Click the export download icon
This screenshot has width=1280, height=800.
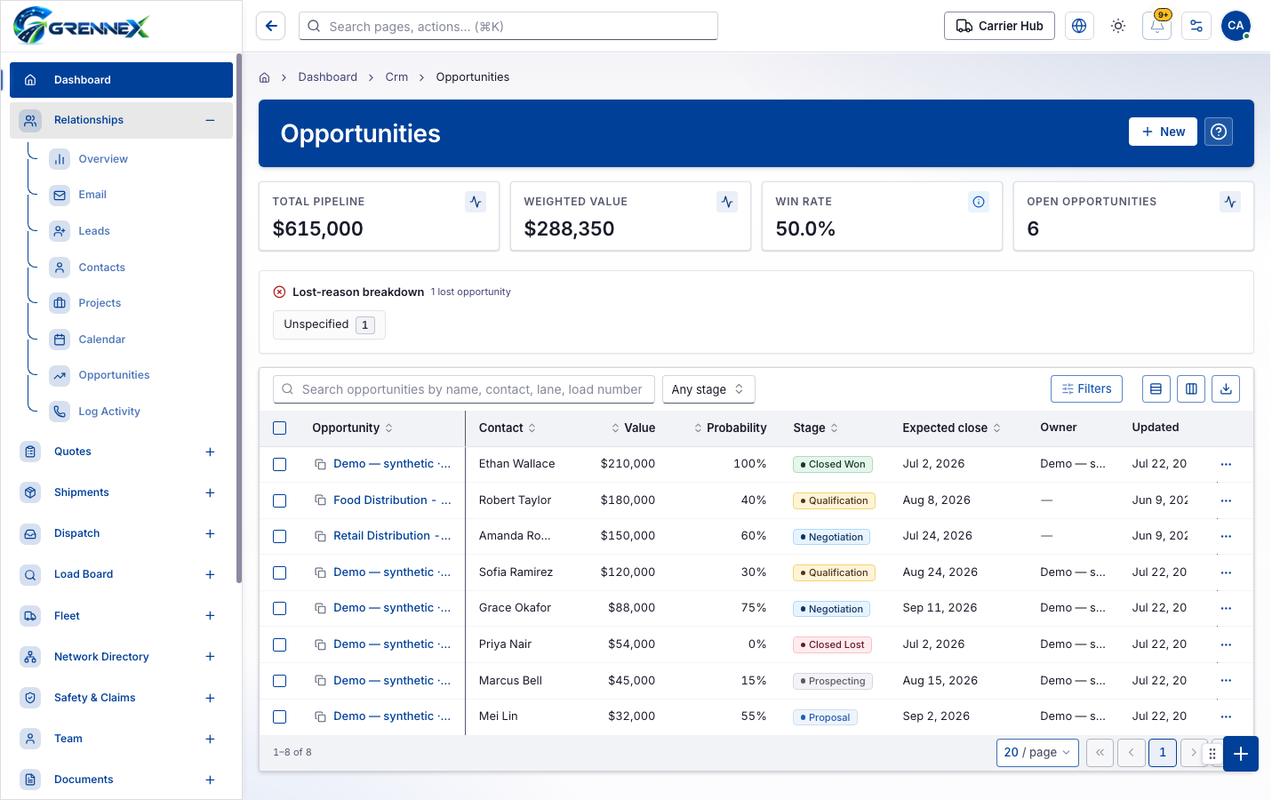(1225, 389)
